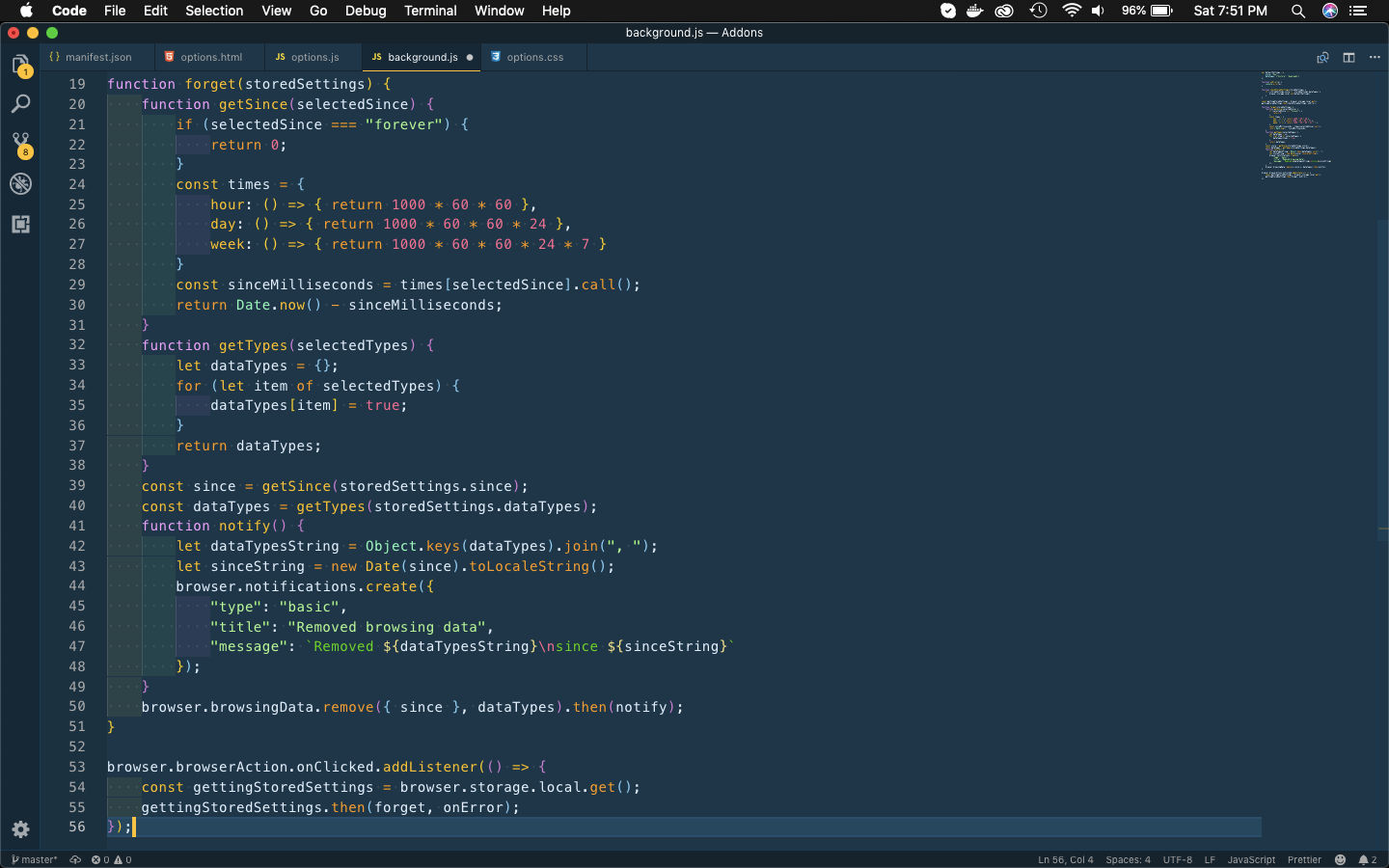
Task: Open the Code application menu
Action: coord(69,11)
